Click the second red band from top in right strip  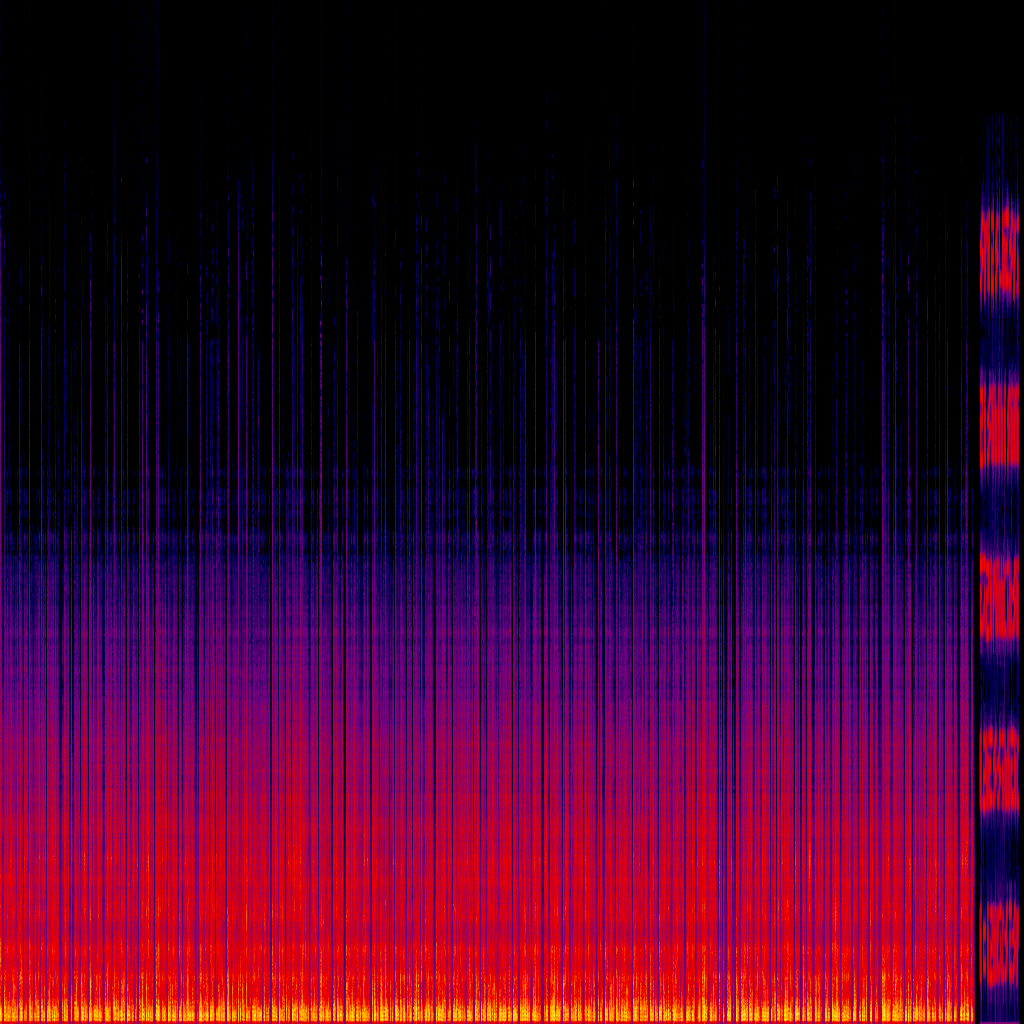tap(999, 425)
